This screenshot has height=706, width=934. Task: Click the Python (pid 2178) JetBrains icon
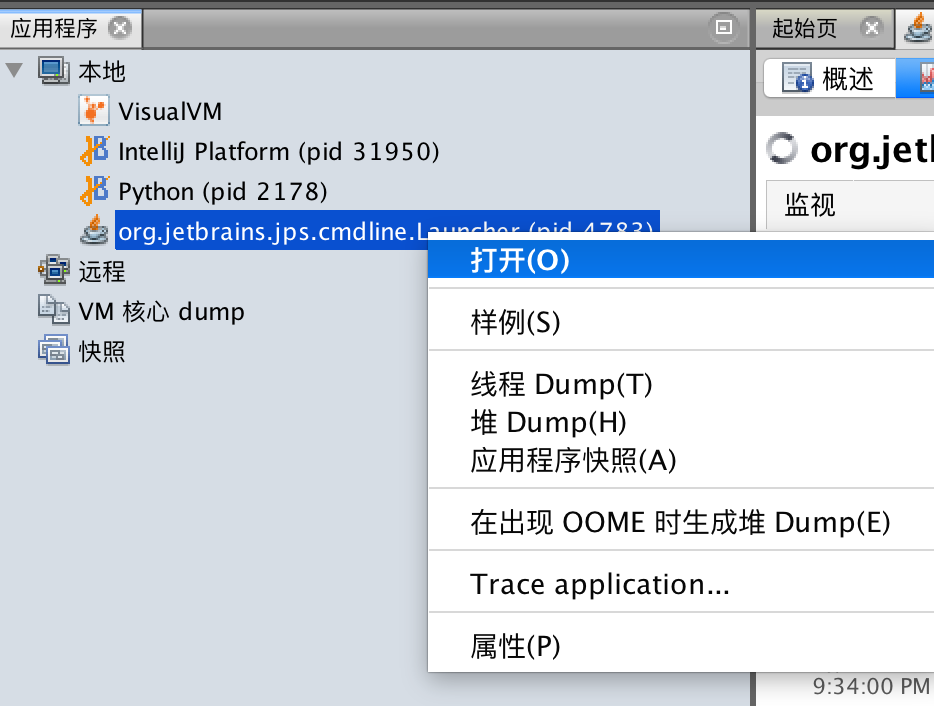pyautogui.click(x=95, y=191)
